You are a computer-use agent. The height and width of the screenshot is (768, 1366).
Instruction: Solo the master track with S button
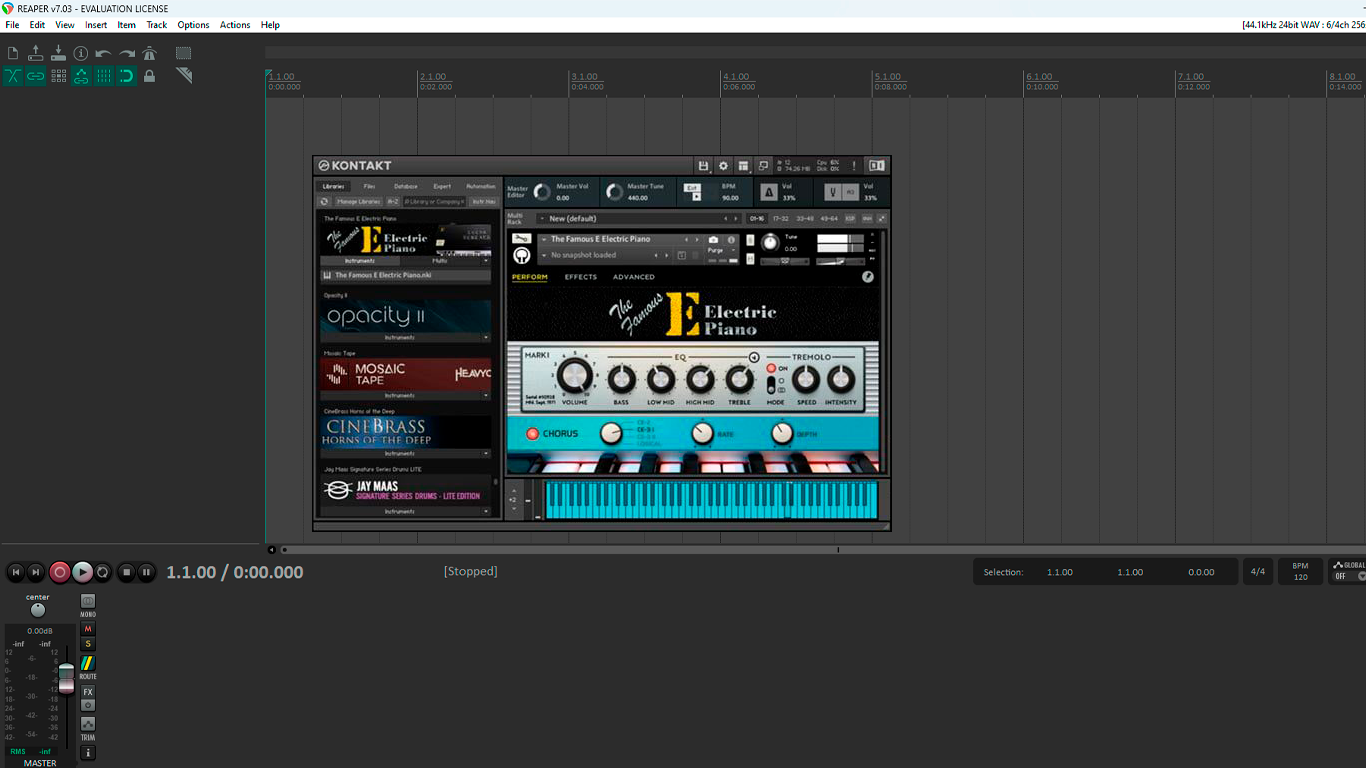(x=88, y=644)
